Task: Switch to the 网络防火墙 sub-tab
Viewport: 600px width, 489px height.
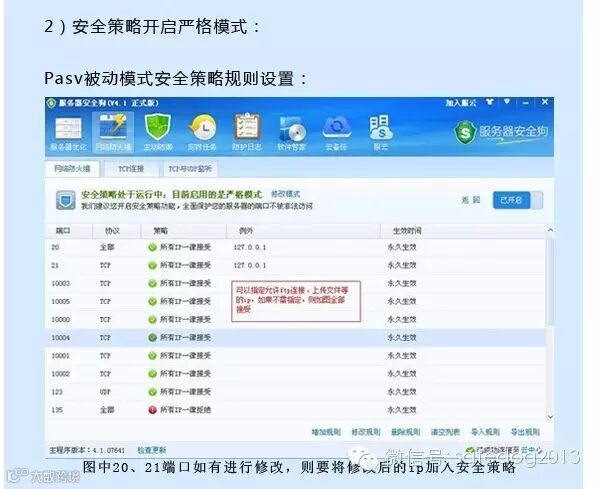Action: point(72,169)
